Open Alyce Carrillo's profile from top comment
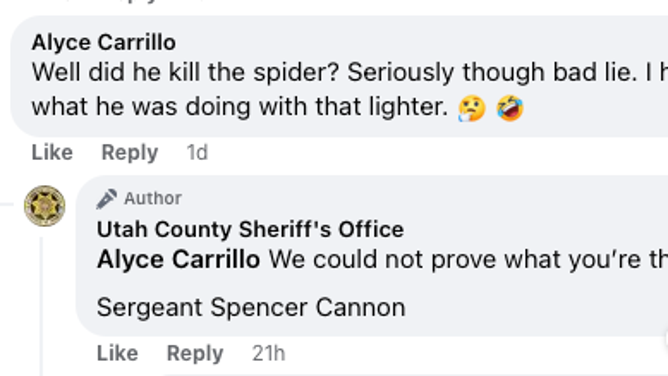Image resolution: width=668 pixels, height=376 pixels. (104, 43)
